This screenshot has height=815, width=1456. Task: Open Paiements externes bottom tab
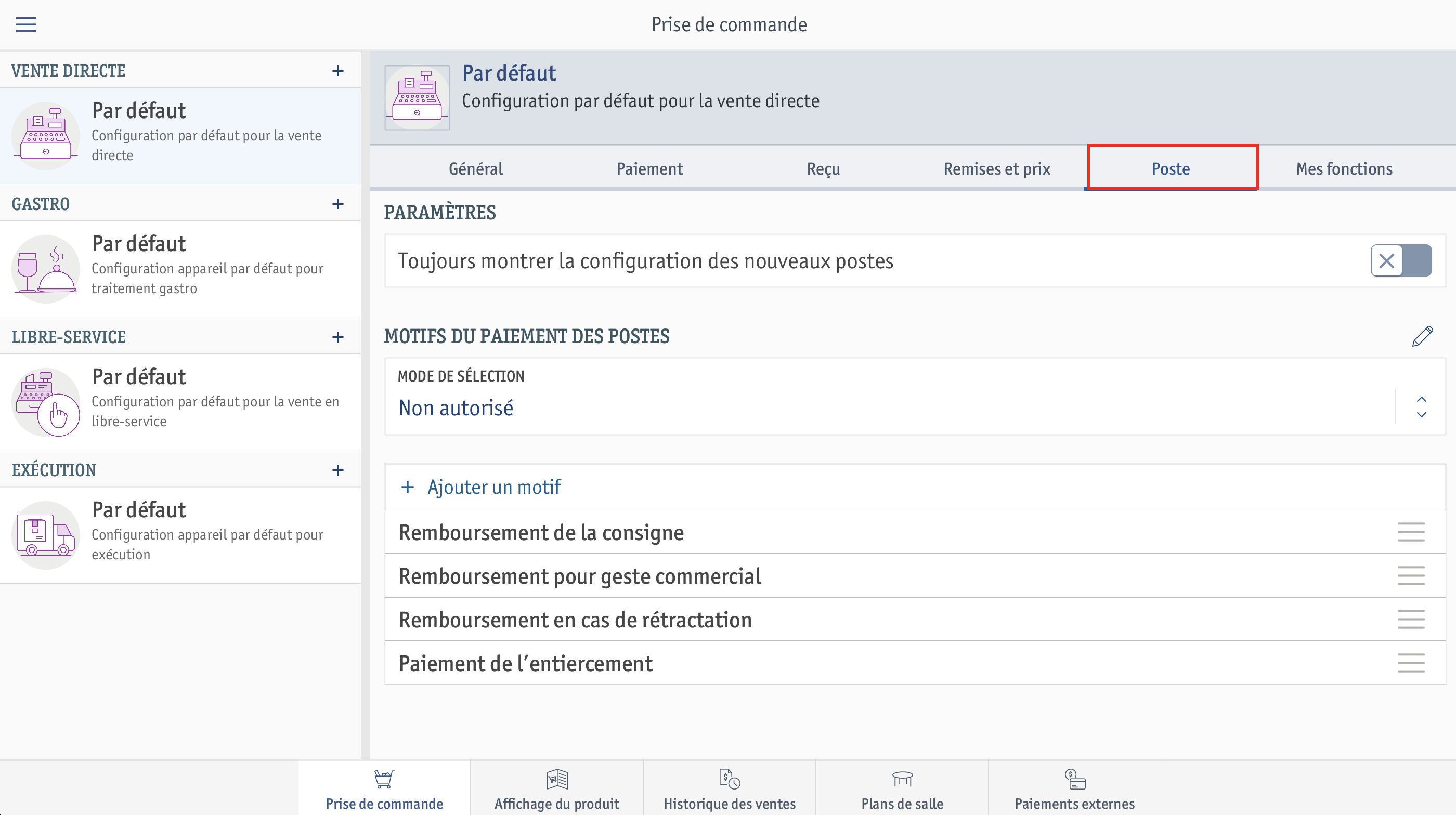[1074, 787]
